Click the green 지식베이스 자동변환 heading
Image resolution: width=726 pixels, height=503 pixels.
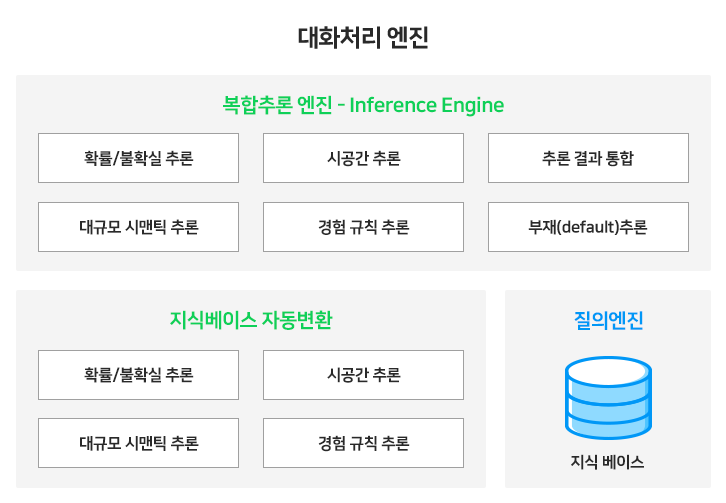click(x=251, y=320)
